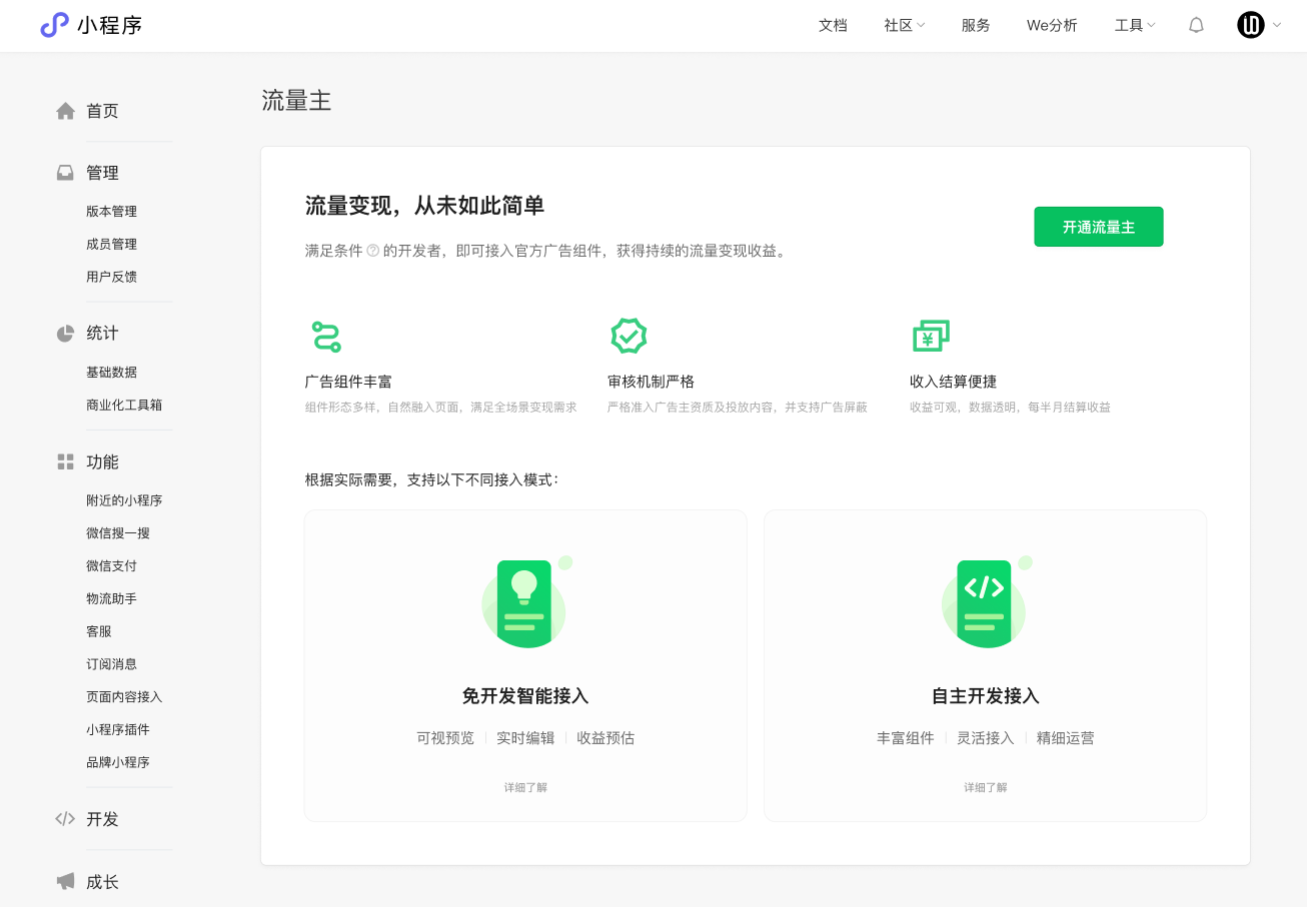The image size is (1307, 907).
Task: Click 详细了解 under 自主开发接入
Action: pos(985,788)
